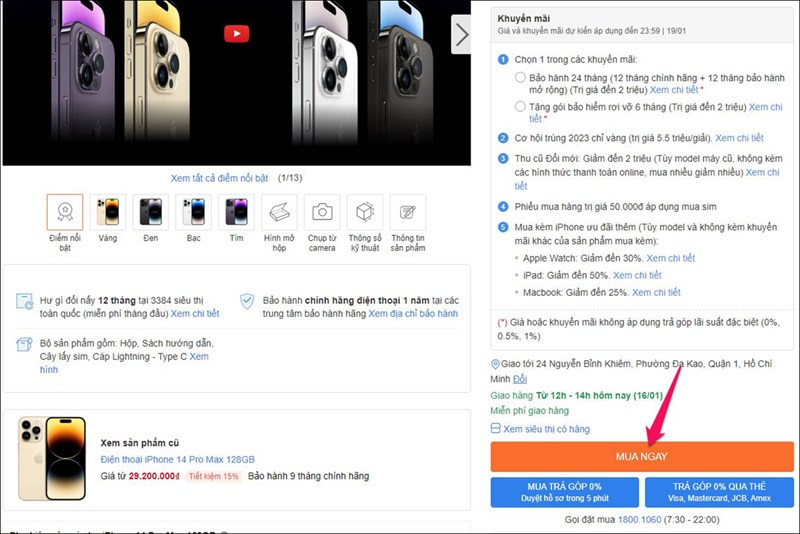Click the store icon beside Xem siêu thị
The image size is (800, 534).
pos(495,428)
